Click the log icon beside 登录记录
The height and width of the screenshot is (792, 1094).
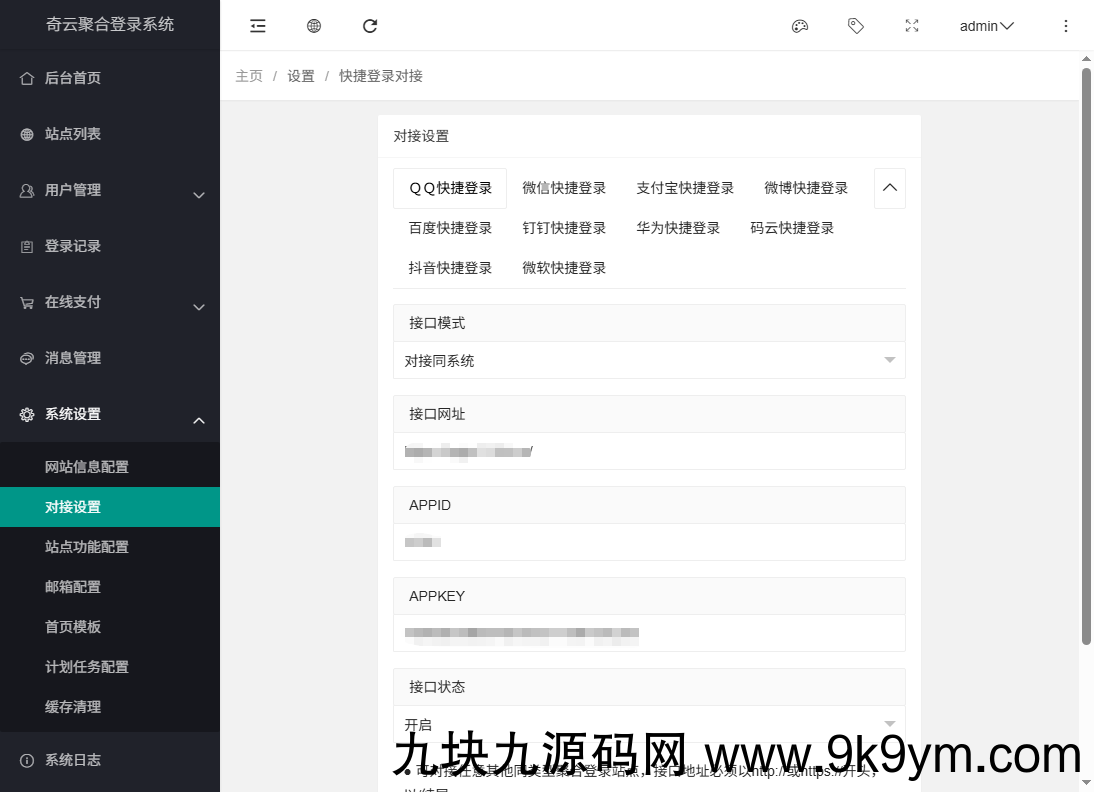tap(27, 246)
